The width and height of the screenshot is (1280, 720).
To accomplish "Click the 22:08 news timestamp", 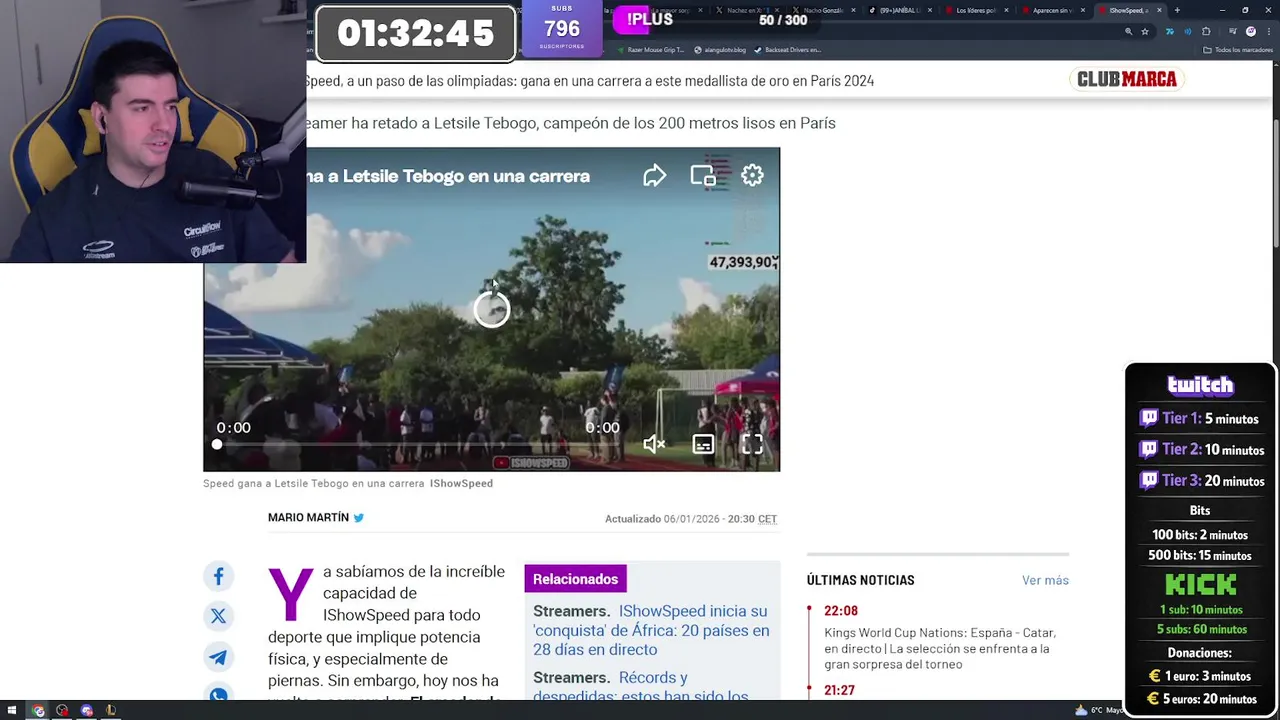I will tap(841, 611).
